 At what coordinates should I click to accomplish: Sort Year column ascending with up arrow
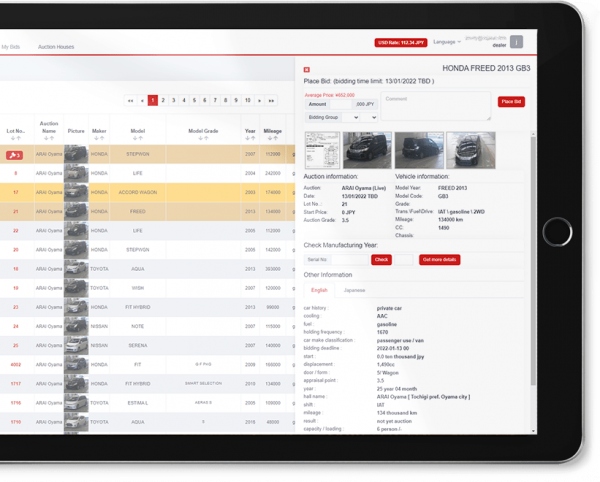tap(253, 138)
